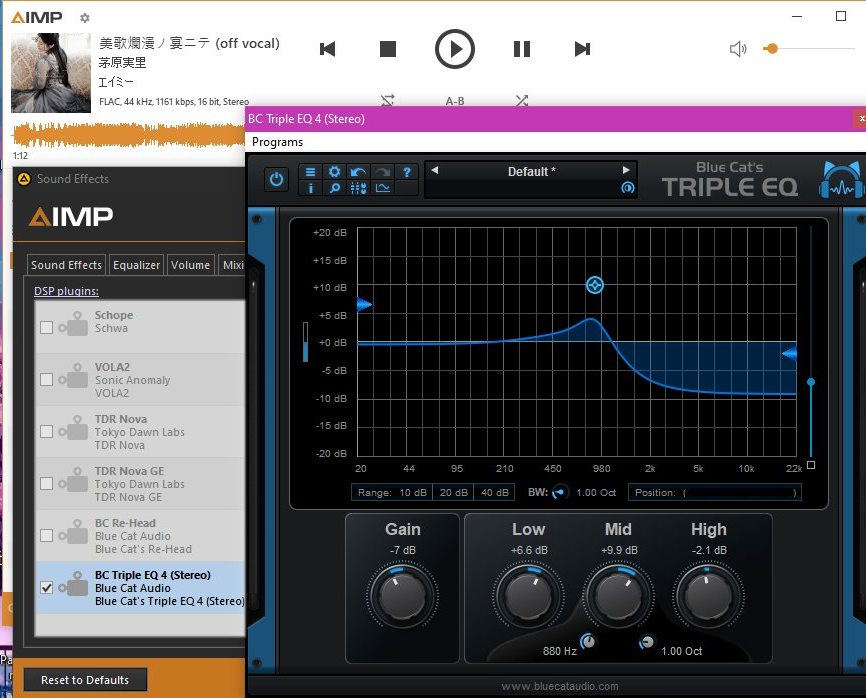Click the zoom magnifier icon in Triple EQ
Screen dimensions: 866x698
coord(334,188)
